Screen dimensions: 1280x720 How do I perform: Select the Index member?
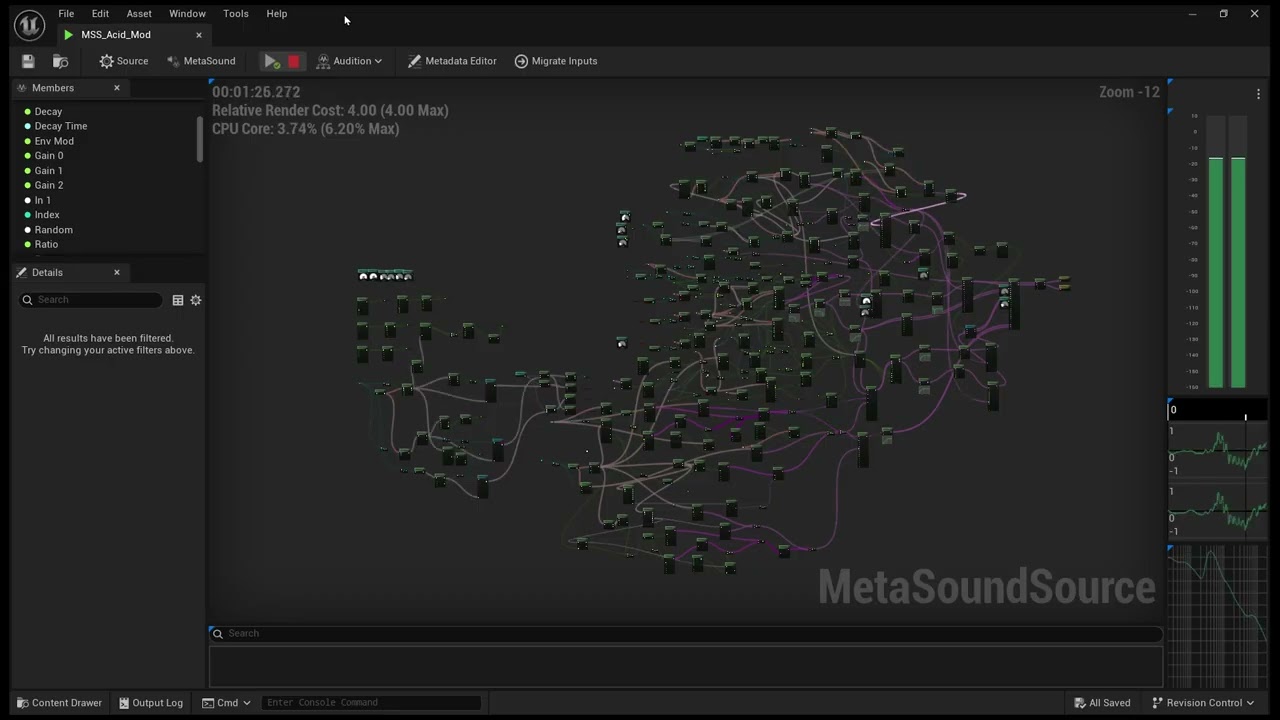pyautogui.click(x=47, y=215)
